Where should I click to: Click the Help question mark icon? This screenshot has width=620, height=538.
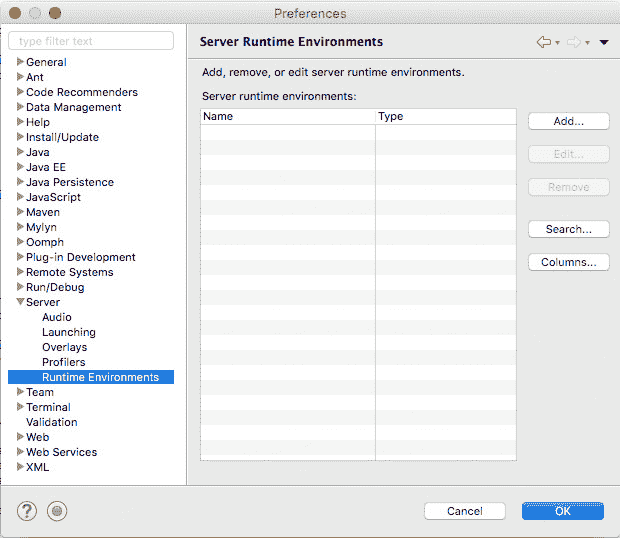tap(27, 511)
